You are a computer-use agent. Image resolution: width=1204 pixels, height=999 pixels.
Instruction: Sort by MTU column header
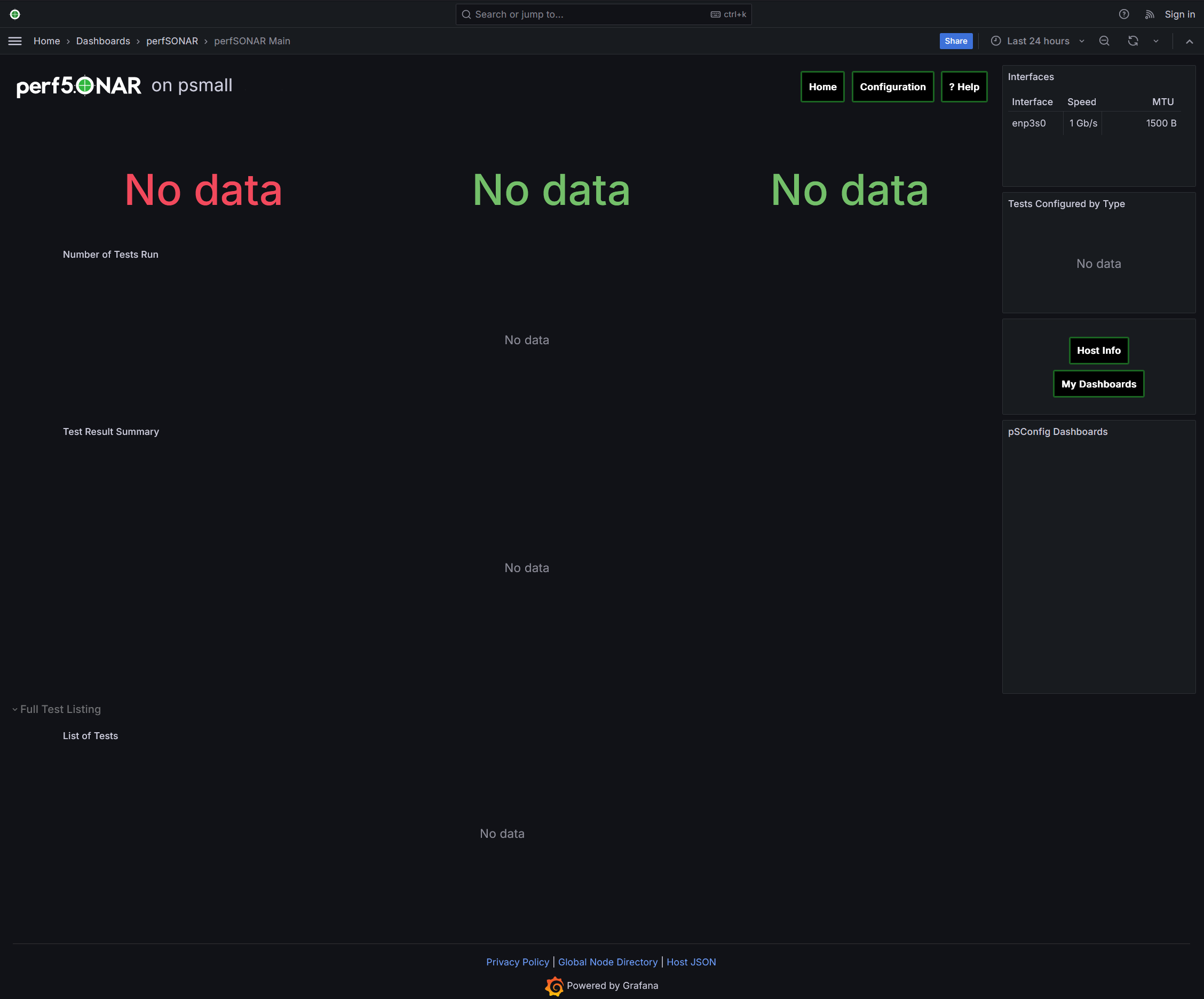coord(1162,102)
